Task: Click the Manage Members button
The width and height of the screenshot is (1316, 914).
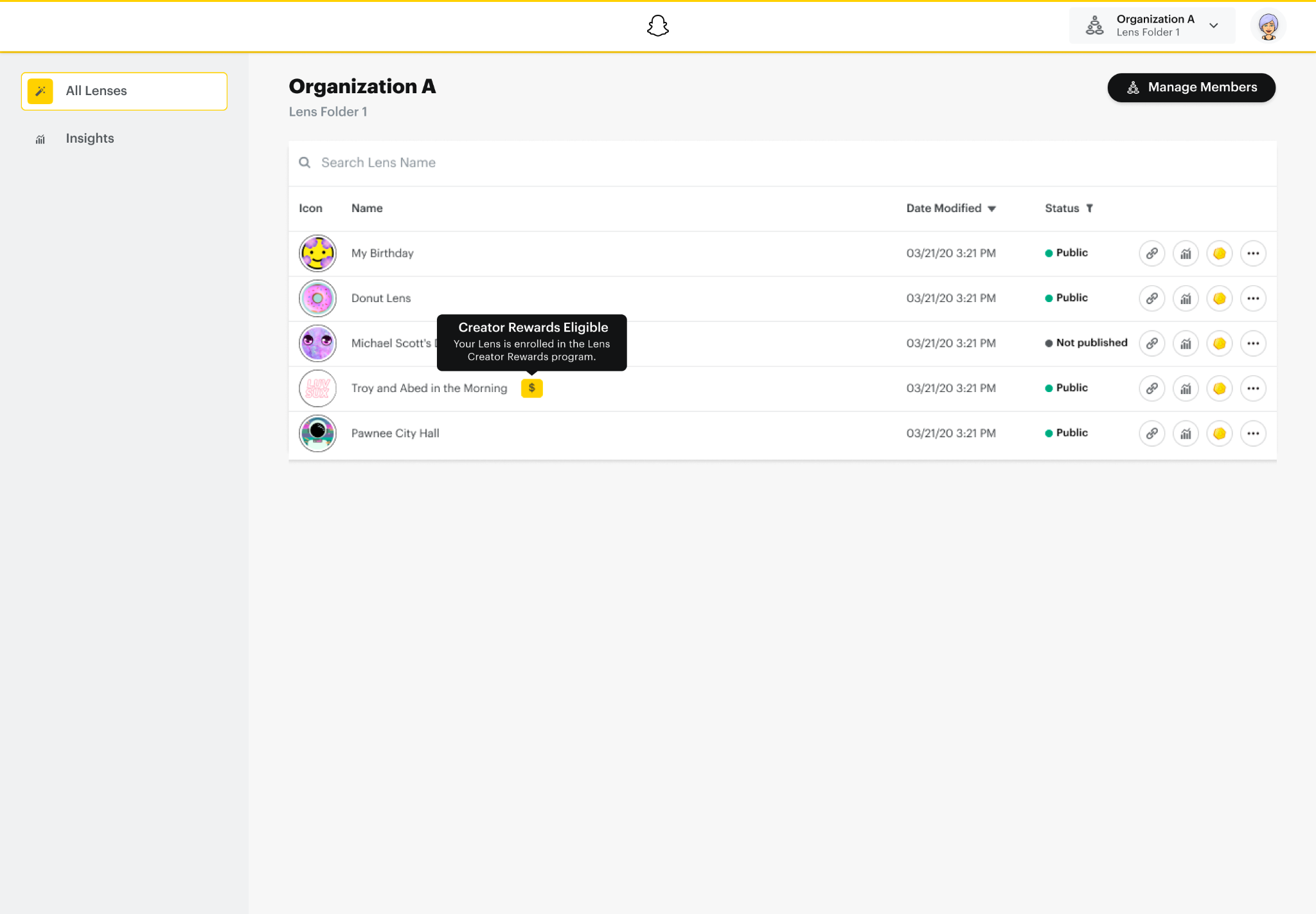Action: point(1191,87)
